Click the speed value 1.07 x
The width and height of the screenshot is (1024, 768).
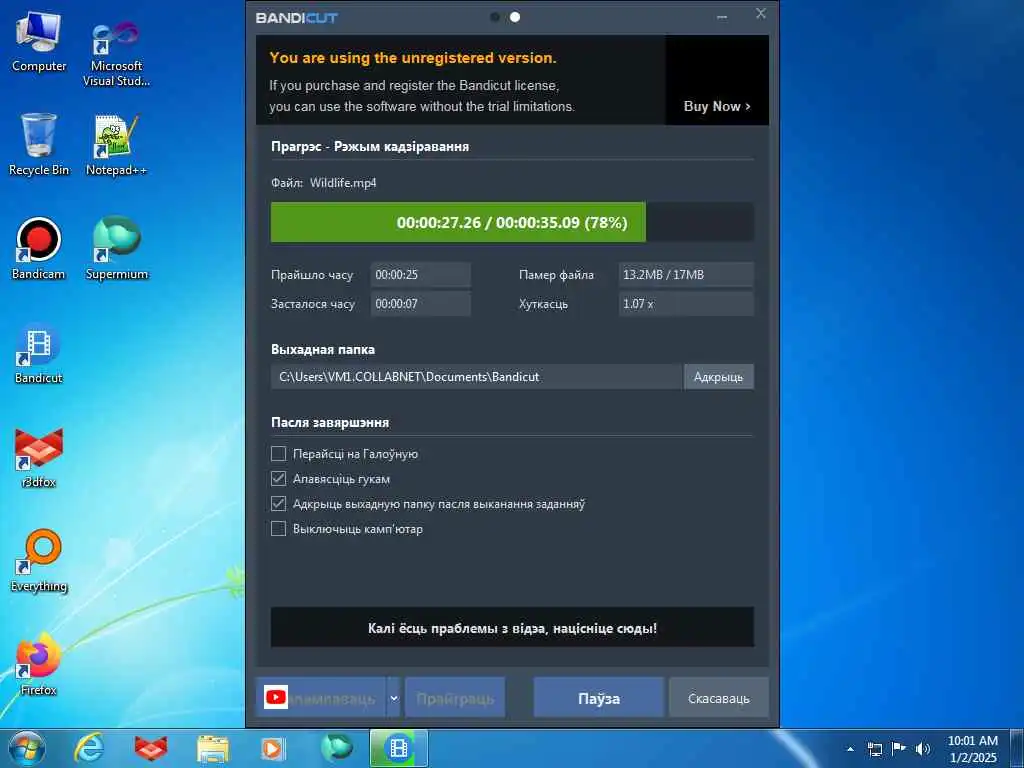686,304
